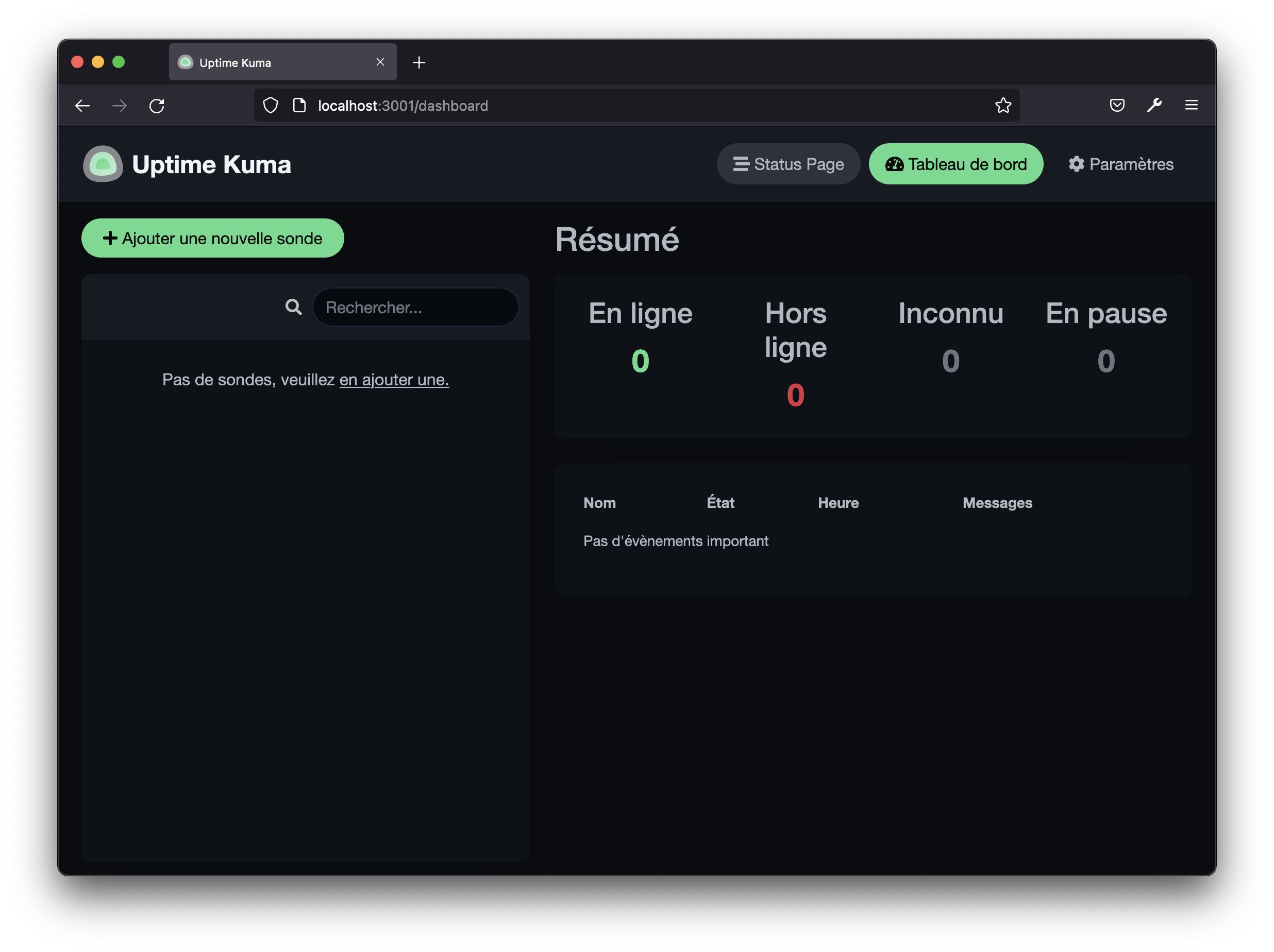Open the shield tracking protection icon
The image size is (1274, 952).
(x=270, y=105)
